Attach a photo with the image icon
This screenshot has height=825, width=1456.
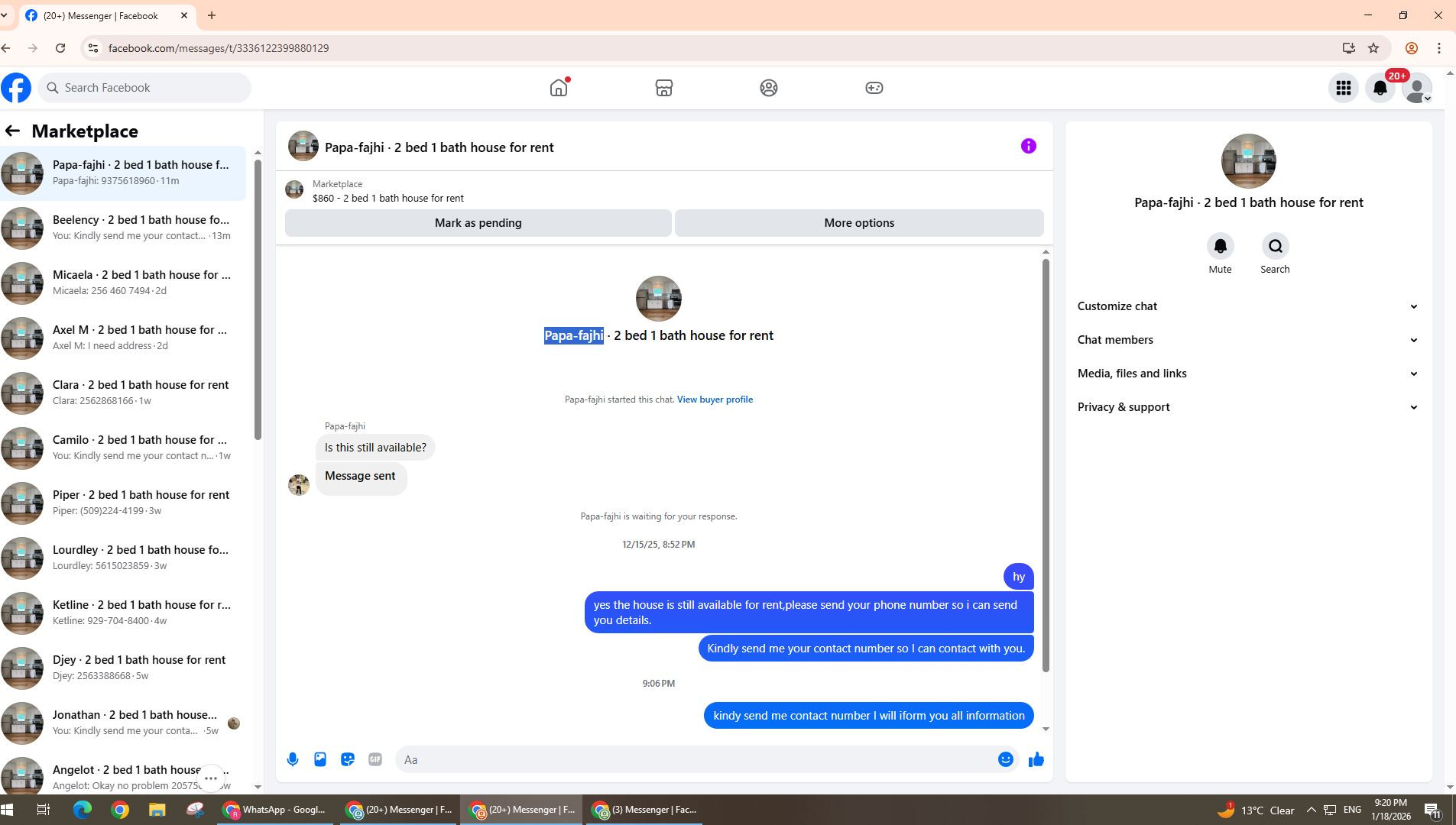[x=320, y=759]
